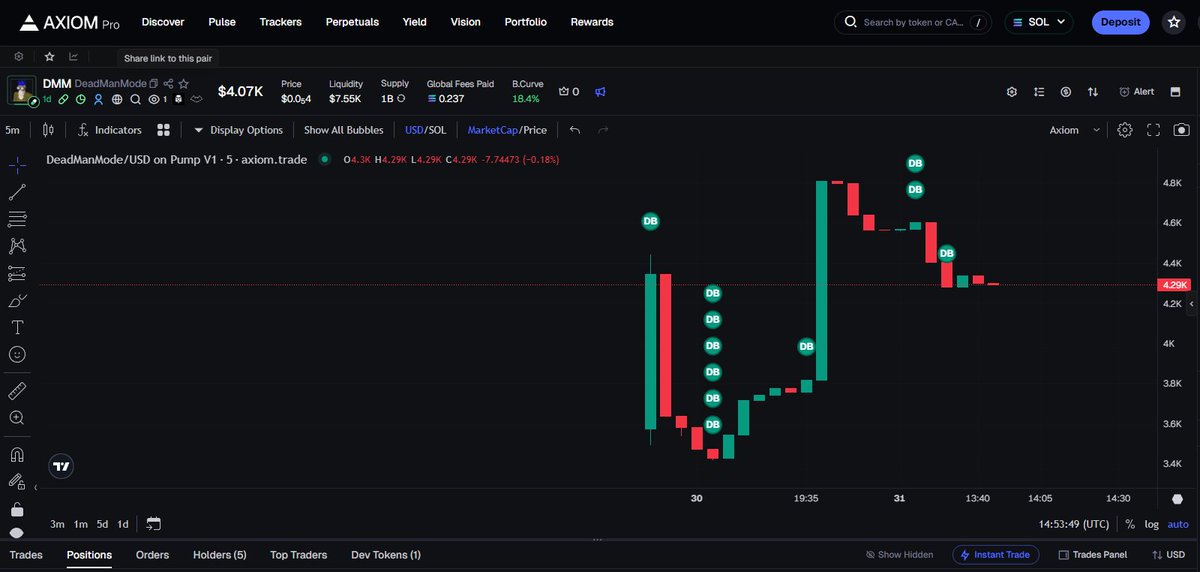Take a chart snapshot with the camera

pyautogui.click(x=1182, y=130)
